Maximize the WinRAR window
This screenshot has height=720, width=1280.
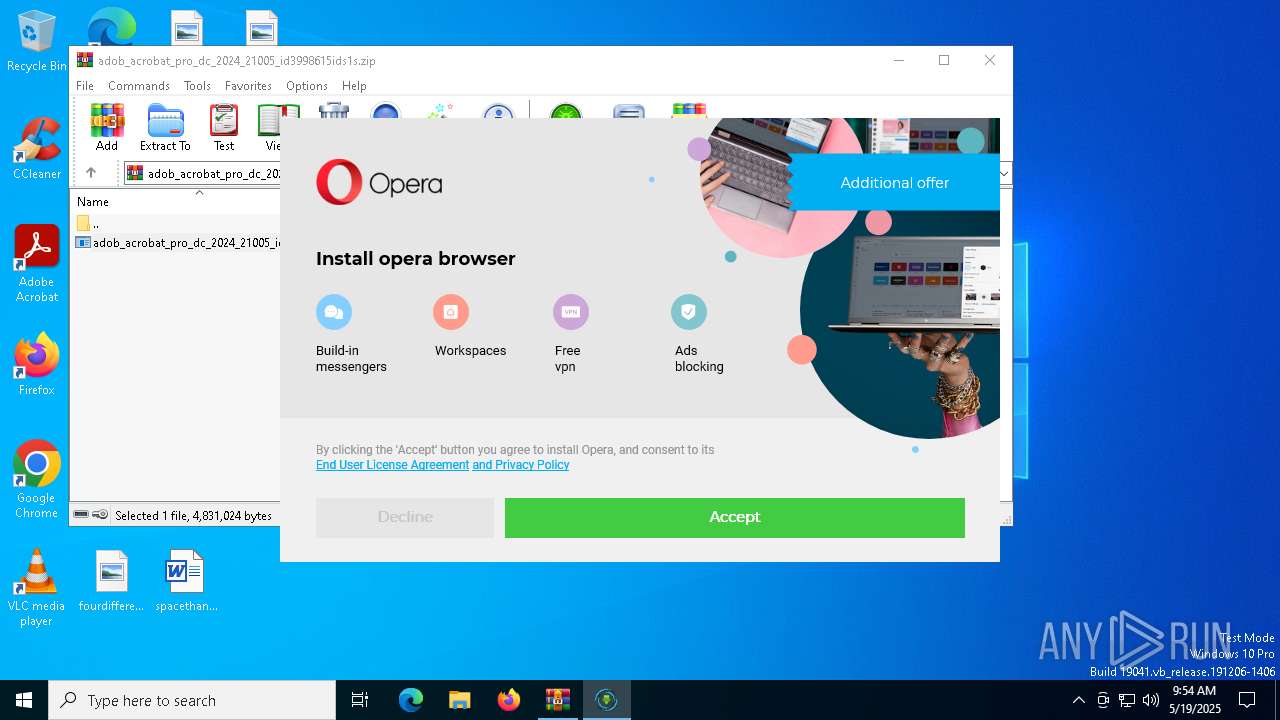943,60
